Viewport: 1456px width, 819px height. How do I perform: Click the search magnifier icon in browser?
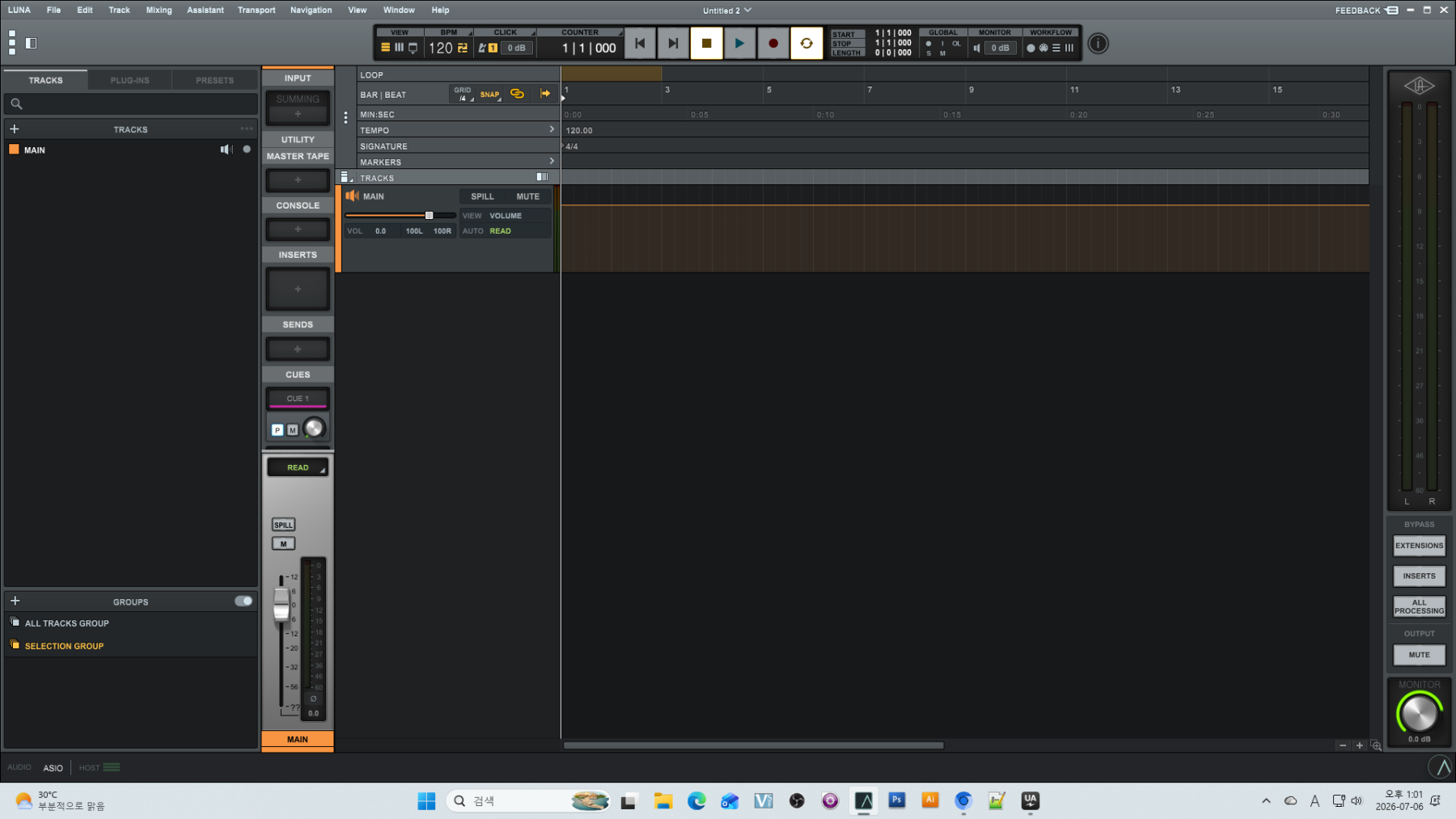[16, 104]
